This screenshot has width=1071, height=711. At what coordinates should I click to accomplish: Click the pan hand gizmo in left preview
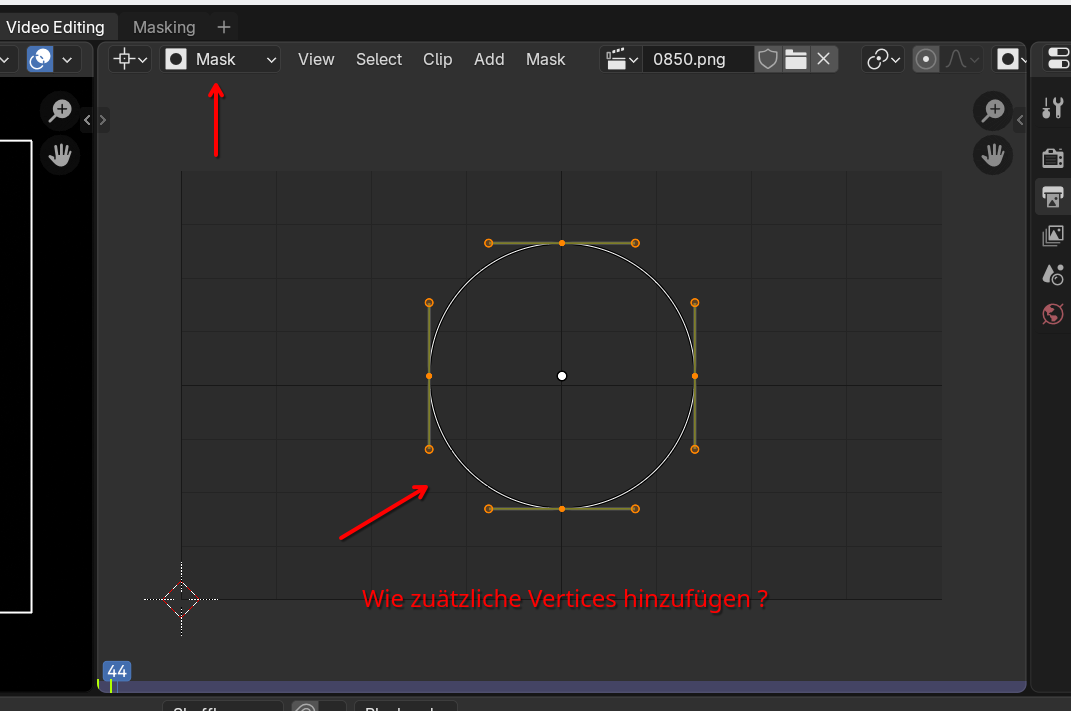coord(60,155)
